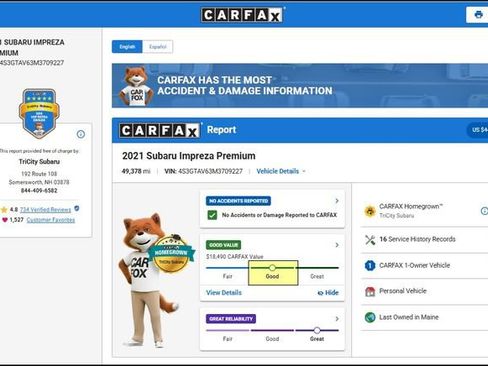488x366 pixels.
Task: Click the green no-accidents checkmark
Action: tap(212, 215)
